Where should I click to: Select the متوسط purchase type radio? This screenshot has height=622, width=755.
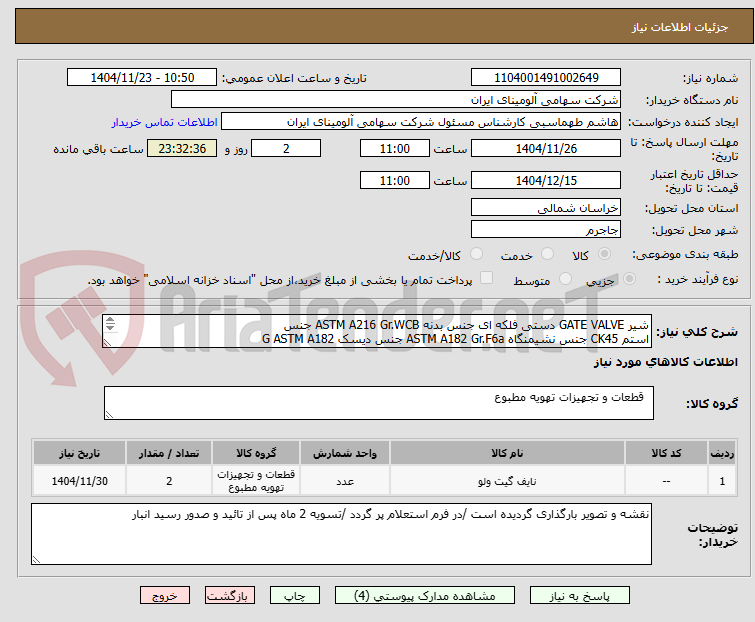click(x=565, y=279)
